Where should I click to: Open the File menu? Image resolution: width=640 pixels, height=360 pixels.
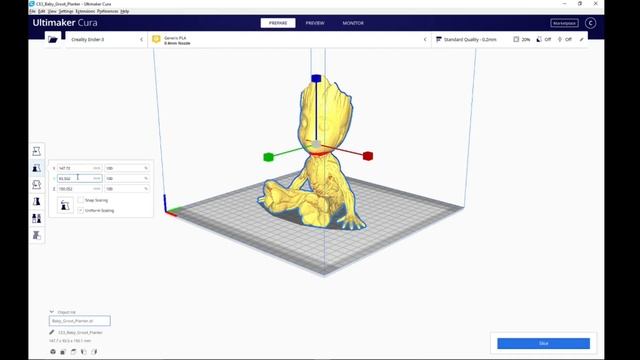coord(33,11)
